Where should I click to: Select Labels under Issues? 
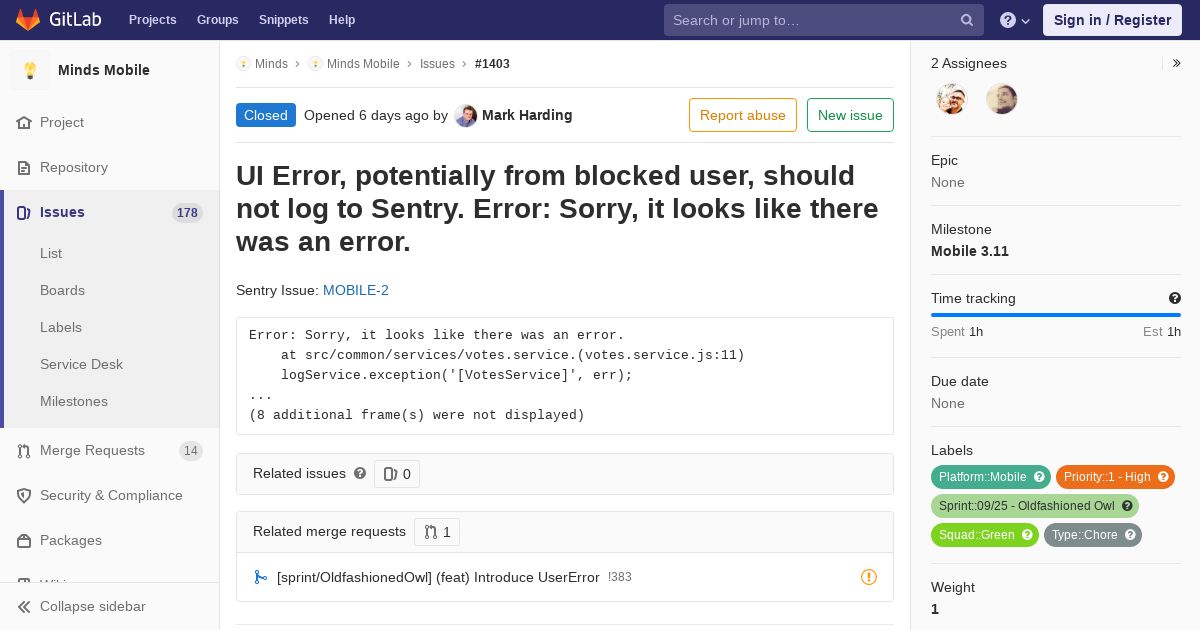[61, 327]
